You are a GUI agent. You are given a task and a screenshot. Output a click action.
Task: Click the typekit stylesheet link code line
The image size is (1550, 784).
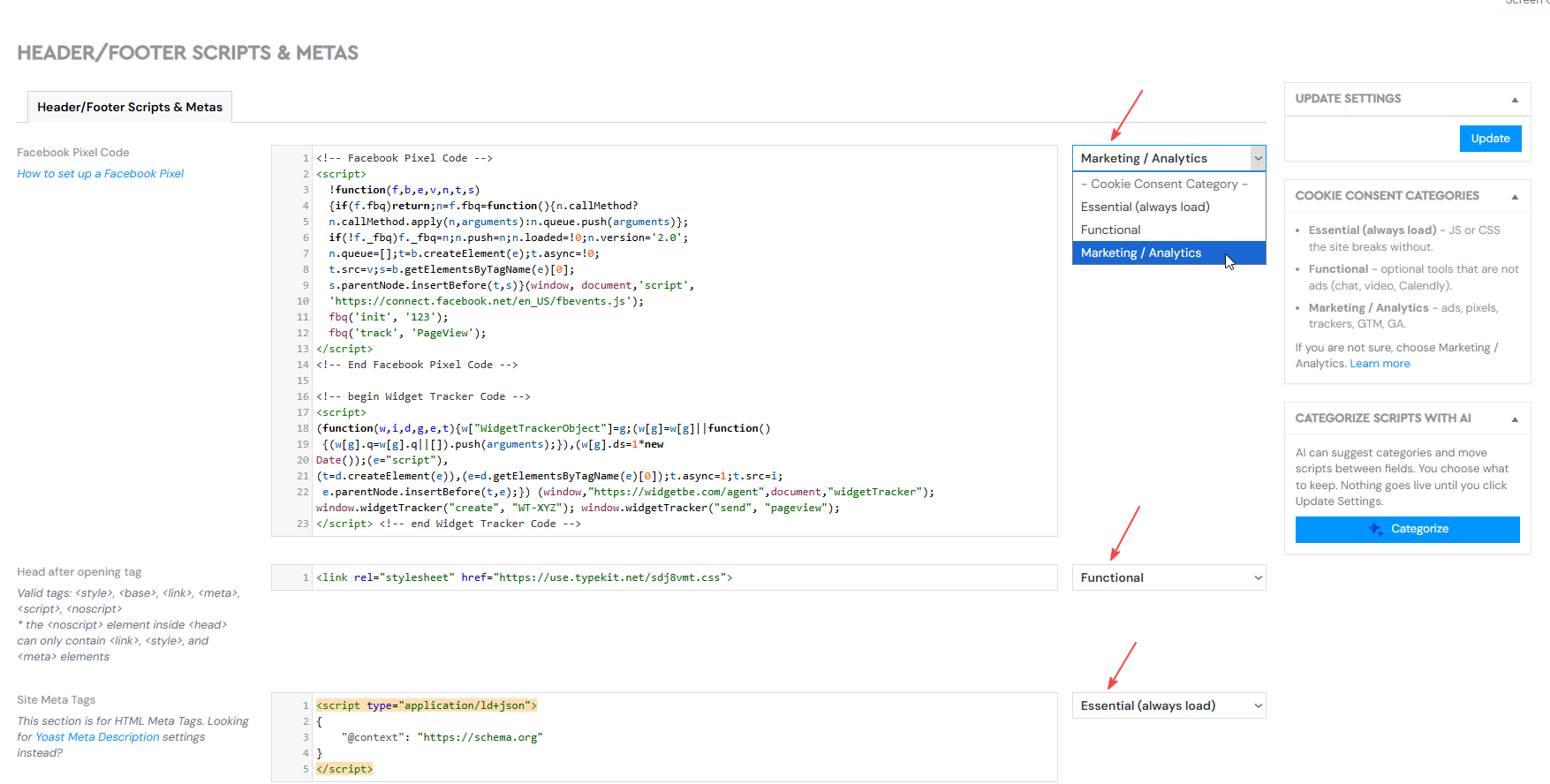(x=525, y=577)
